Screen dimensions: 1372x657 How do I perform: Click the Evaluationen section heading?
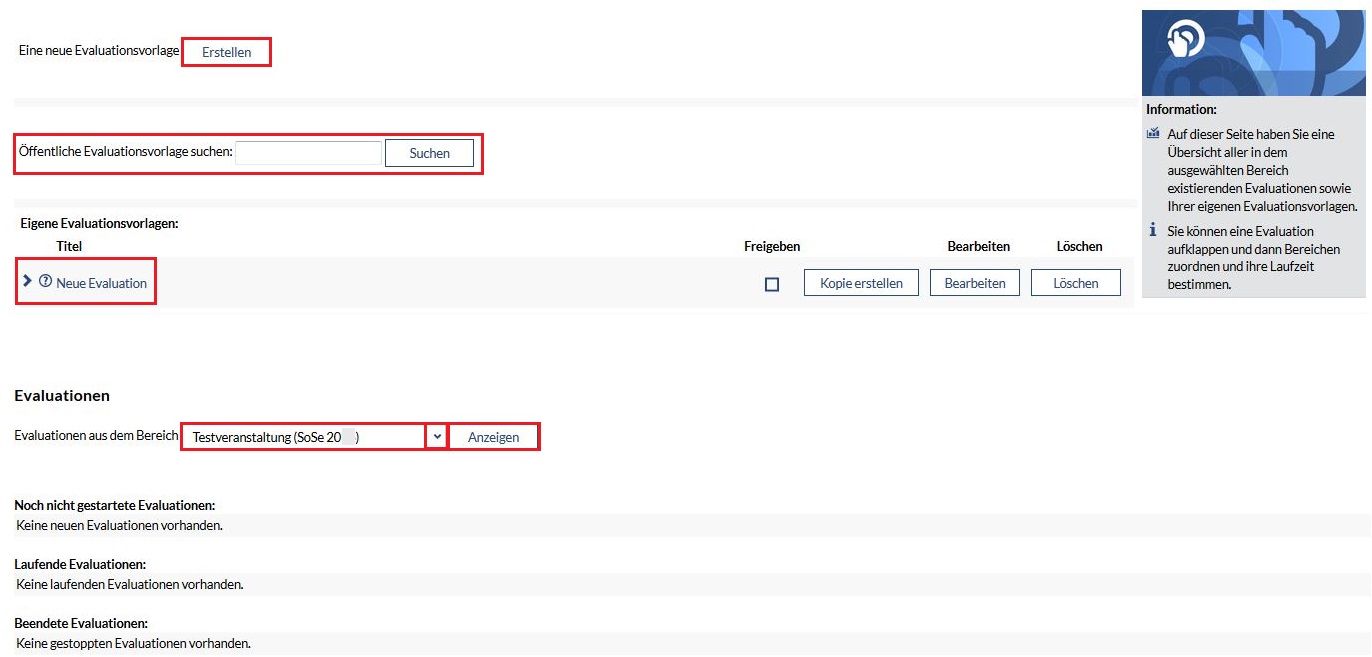tap(62, 395)
